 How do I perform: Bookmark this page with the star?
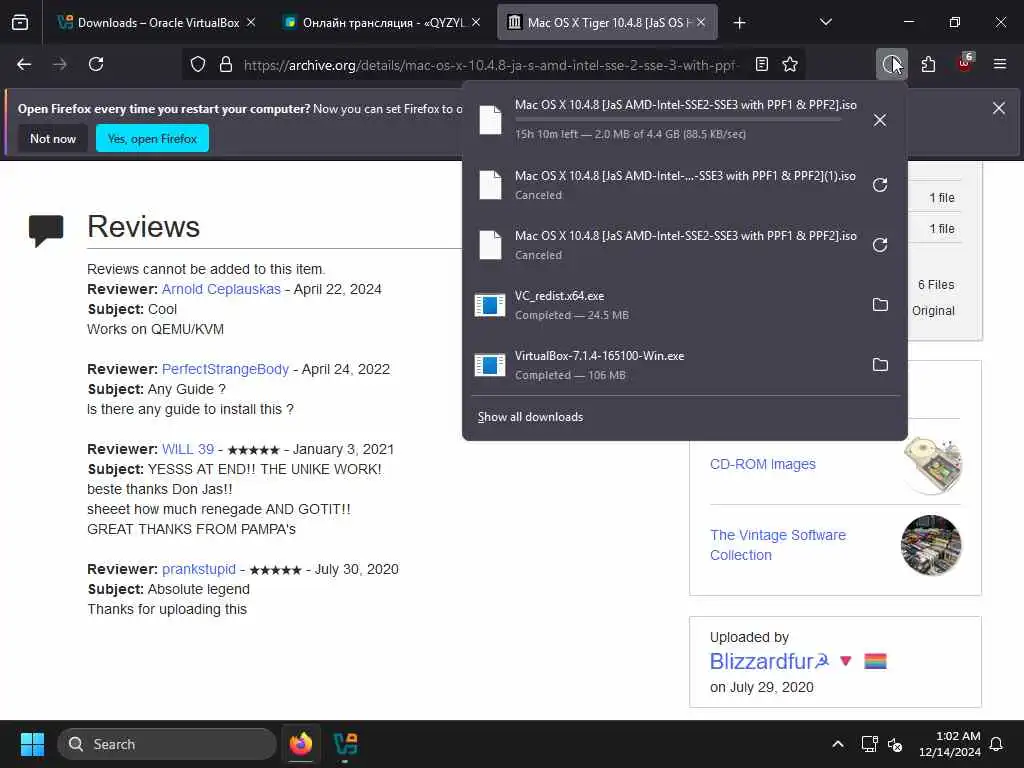coord(790,64)
